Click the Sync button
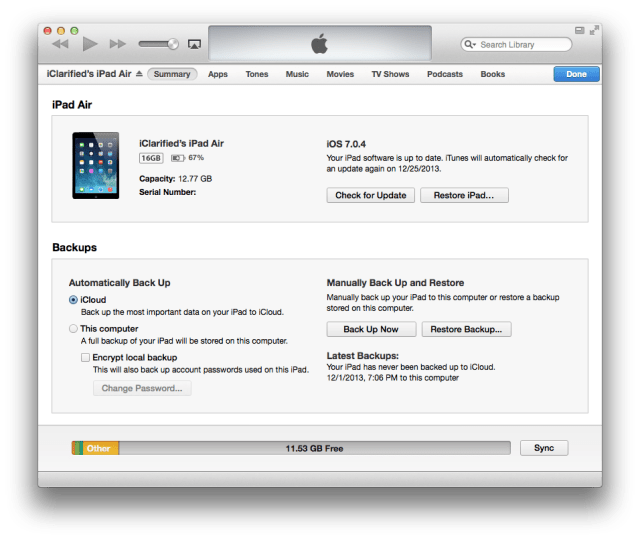This screenshot has width=640, height=540. coord(544,448)
